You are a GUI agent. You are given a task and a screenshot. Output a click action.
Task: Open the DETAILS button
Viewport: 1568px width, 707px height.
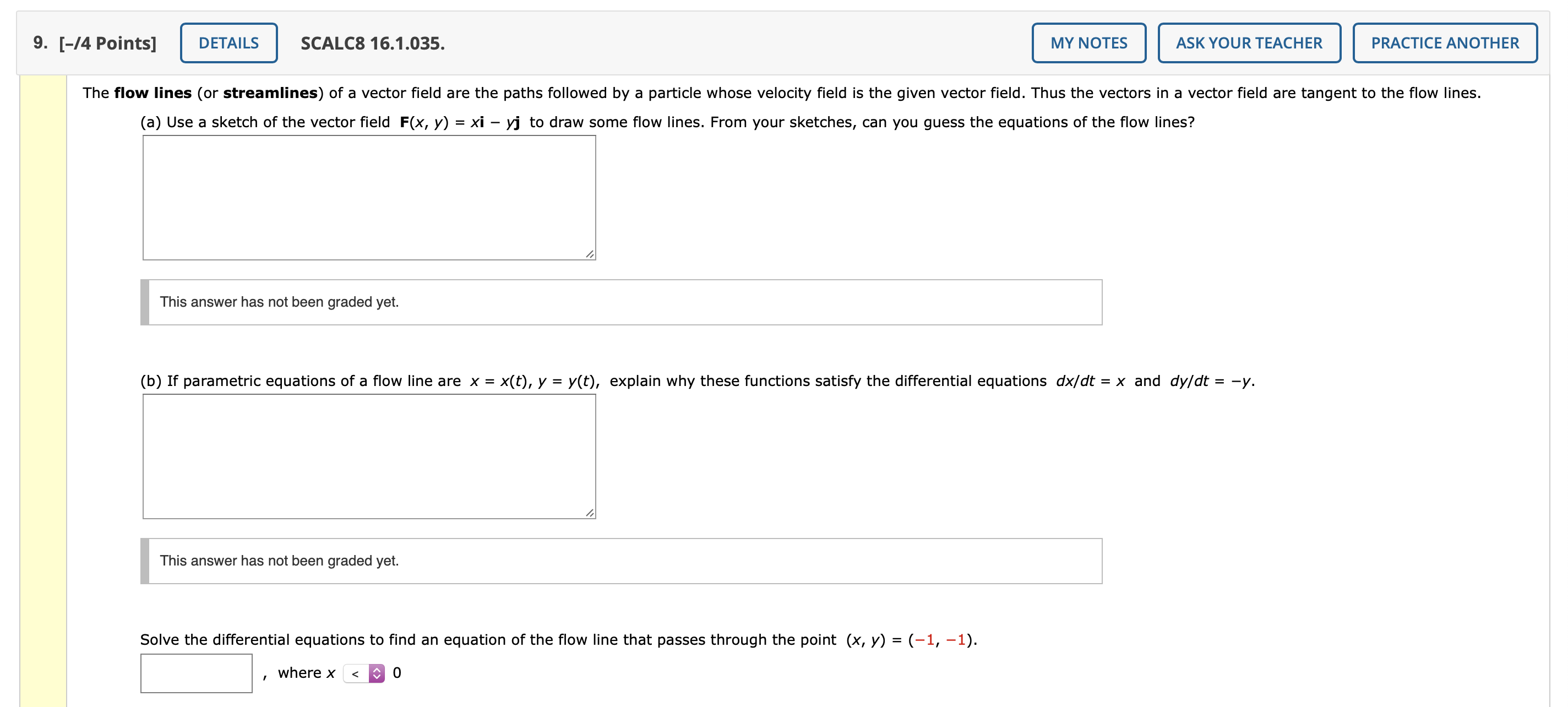point(229,43)
